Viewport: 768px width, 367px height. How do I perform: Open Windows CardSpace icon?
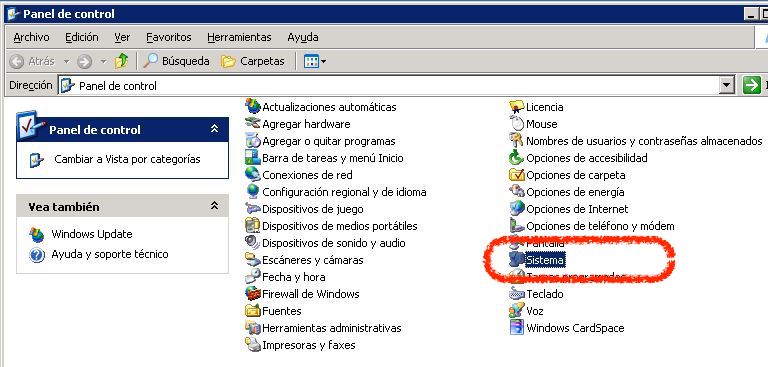(517, 327)
